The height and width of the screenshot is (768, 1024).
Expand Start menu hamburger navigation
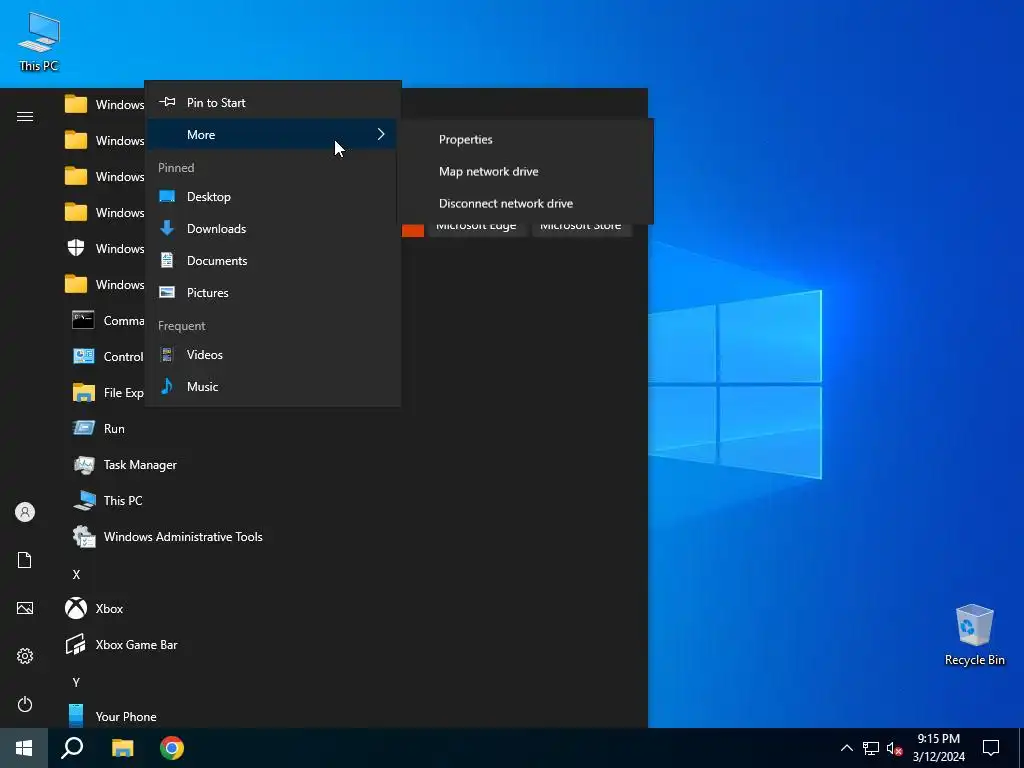[x=25, y=116]
